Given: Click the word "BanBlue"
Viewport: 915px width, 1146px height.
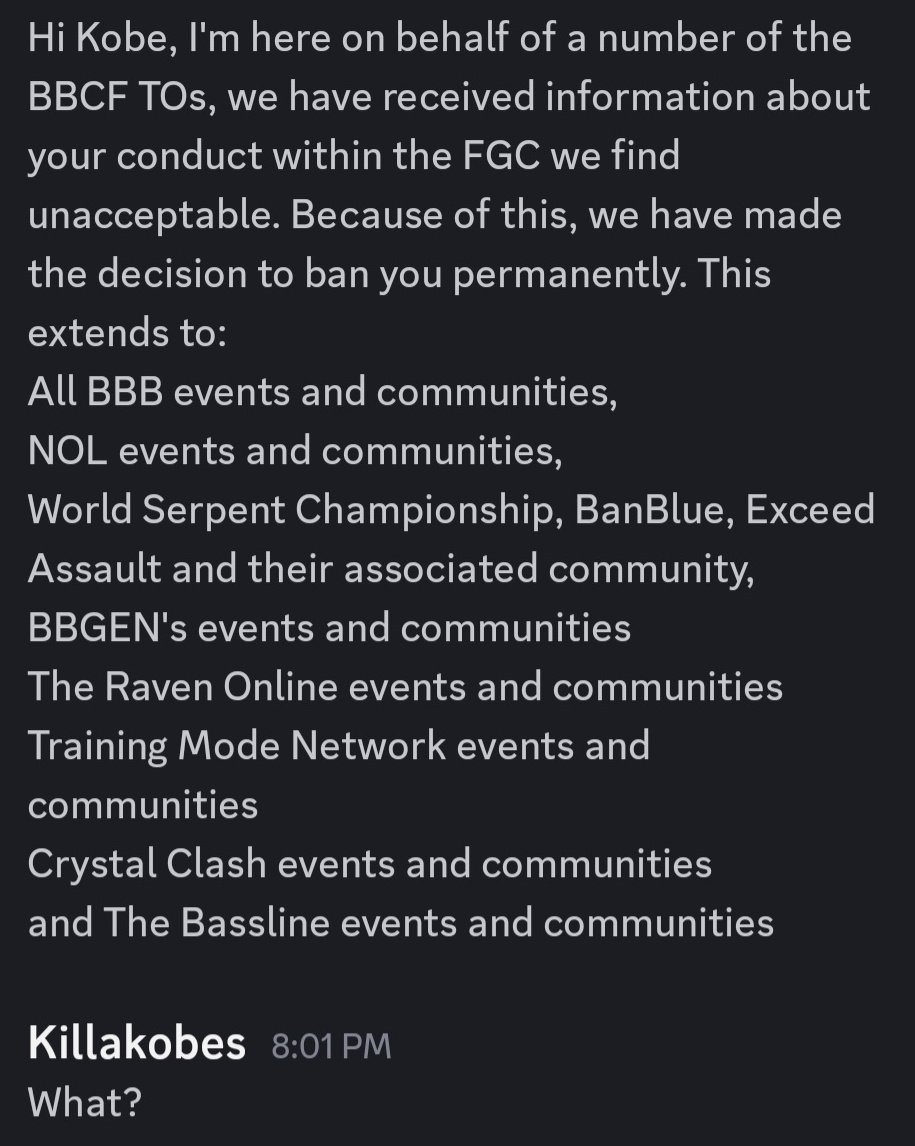Looking at the screenshot, I should [x=651, y=510].
